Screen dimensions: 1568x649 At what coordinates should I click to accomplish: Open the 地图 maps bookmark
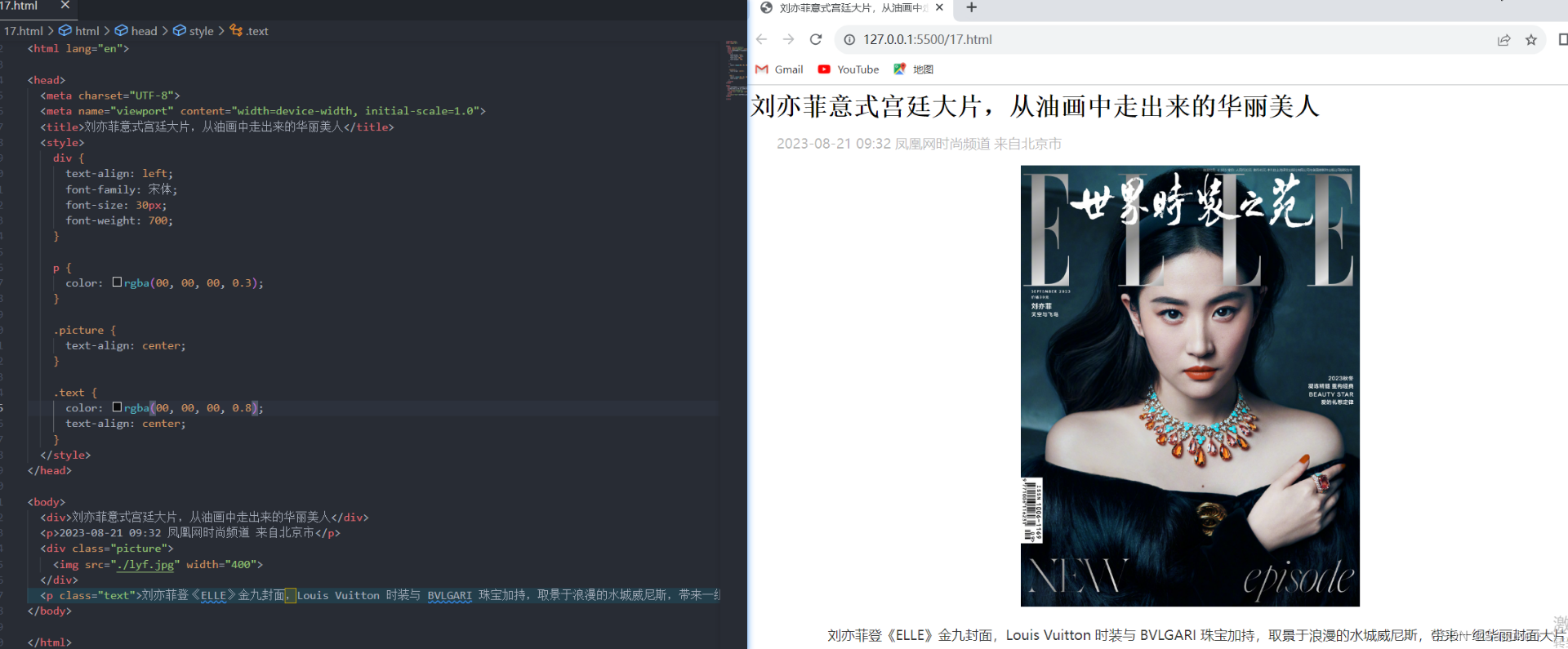point(914,69)
